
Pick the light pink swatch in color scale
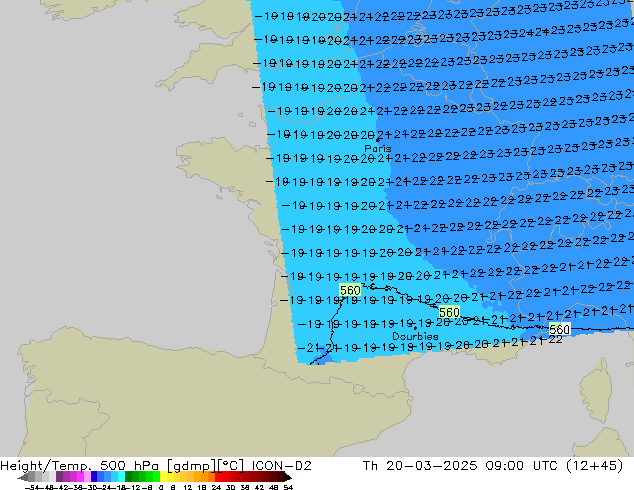pyautogui.click(x=87, y=477)
